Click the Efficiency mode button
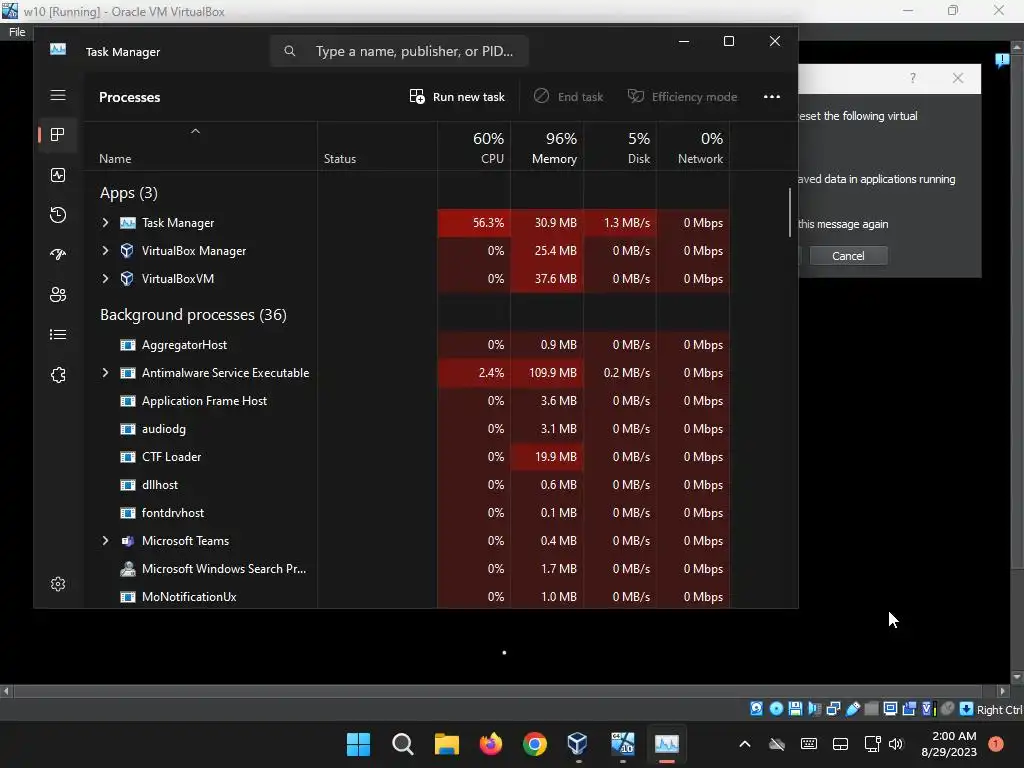 (682, 97)
